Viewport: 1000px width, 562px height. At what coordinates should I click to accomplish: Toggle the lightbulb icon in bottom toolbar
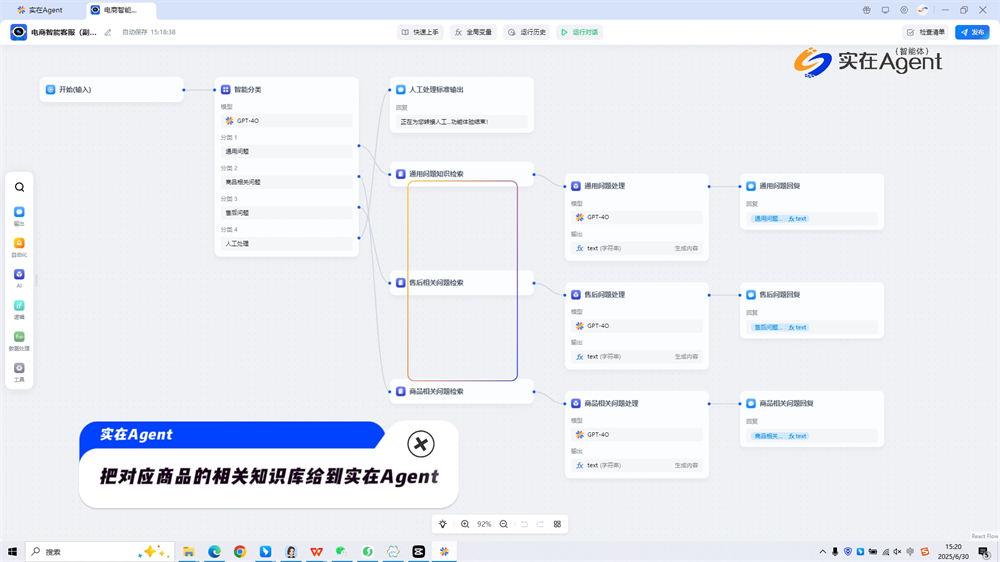tap(443, 524)
